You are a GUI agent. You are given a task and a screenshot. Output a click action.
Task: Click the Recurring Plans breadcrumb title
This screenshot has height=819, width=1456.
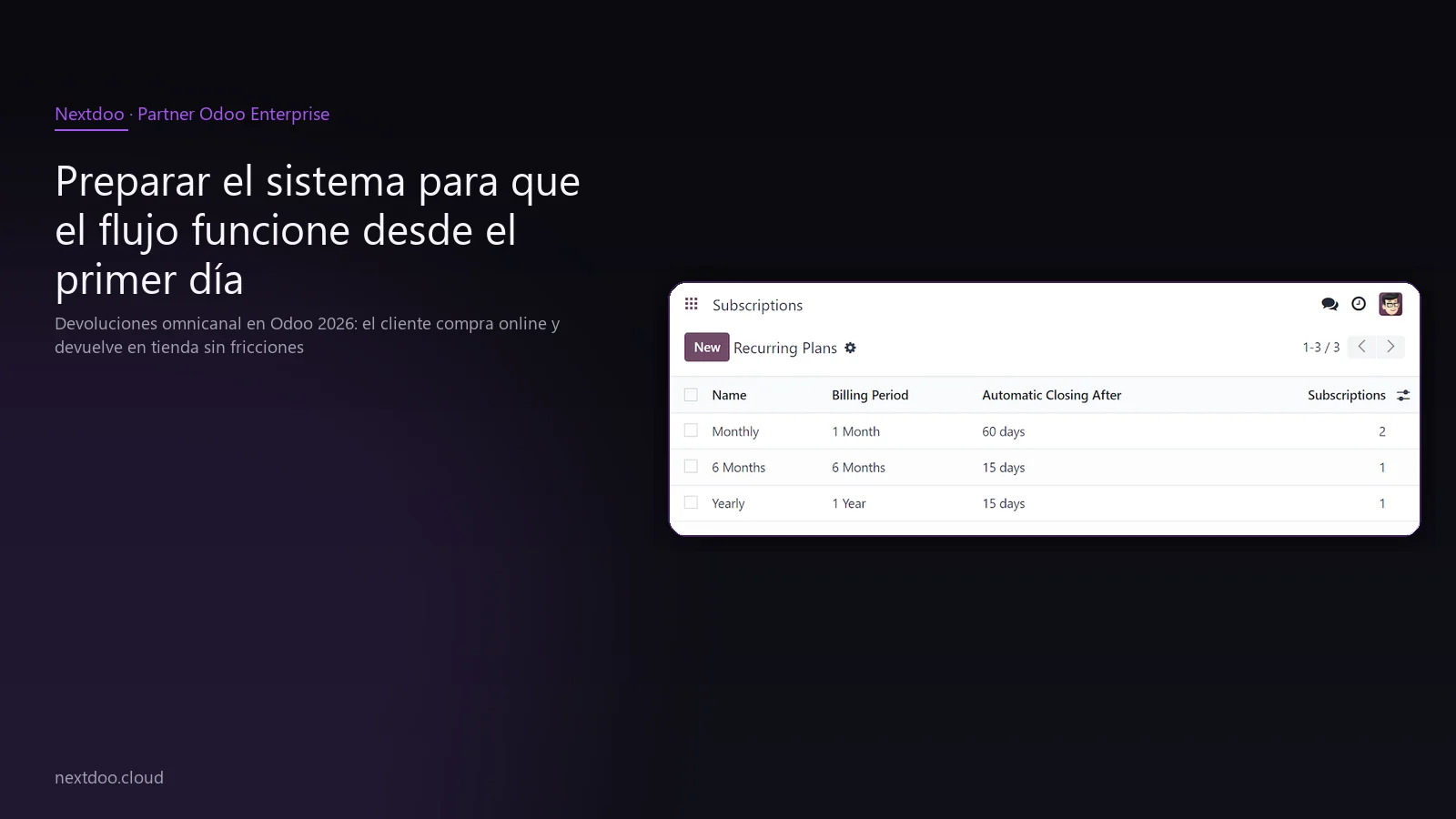785,348
